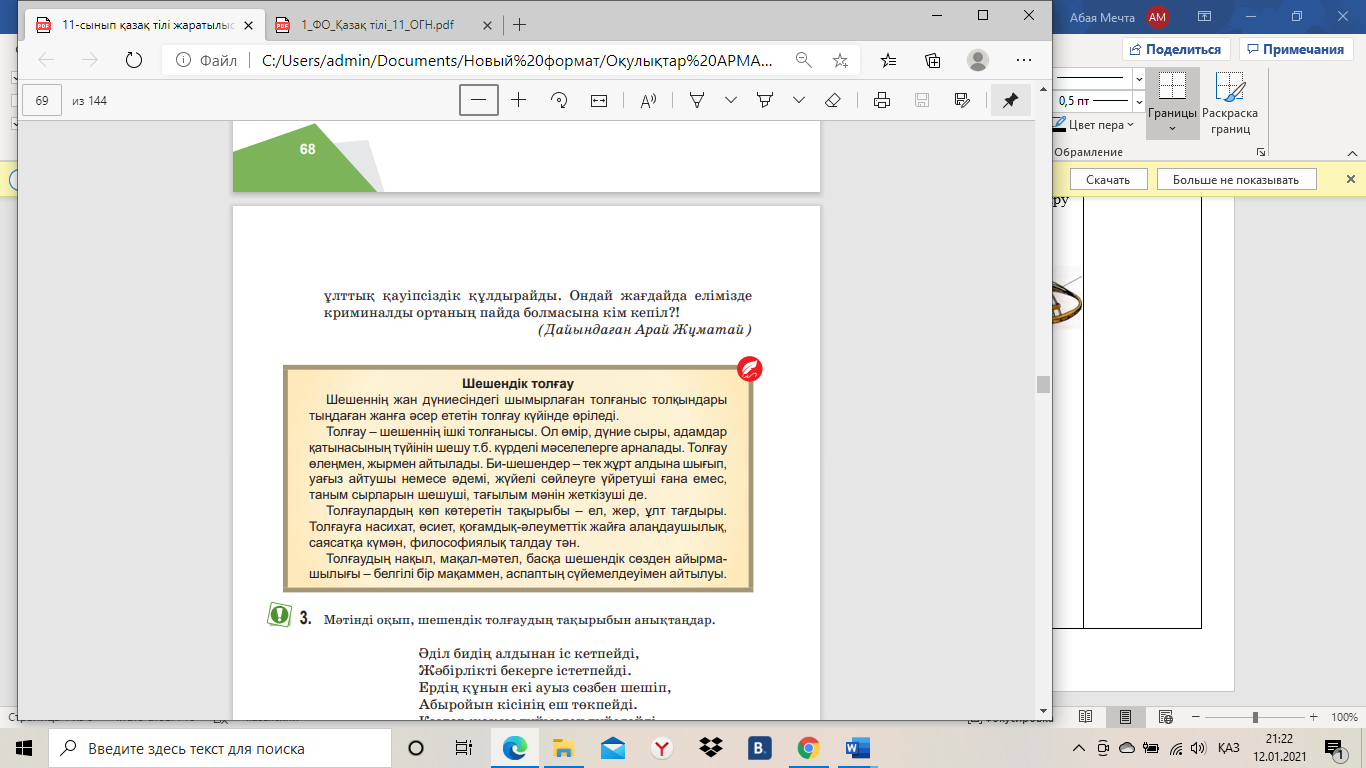
Task: Select the Erase tool in PDF toolbar
Action: [832, 100]
